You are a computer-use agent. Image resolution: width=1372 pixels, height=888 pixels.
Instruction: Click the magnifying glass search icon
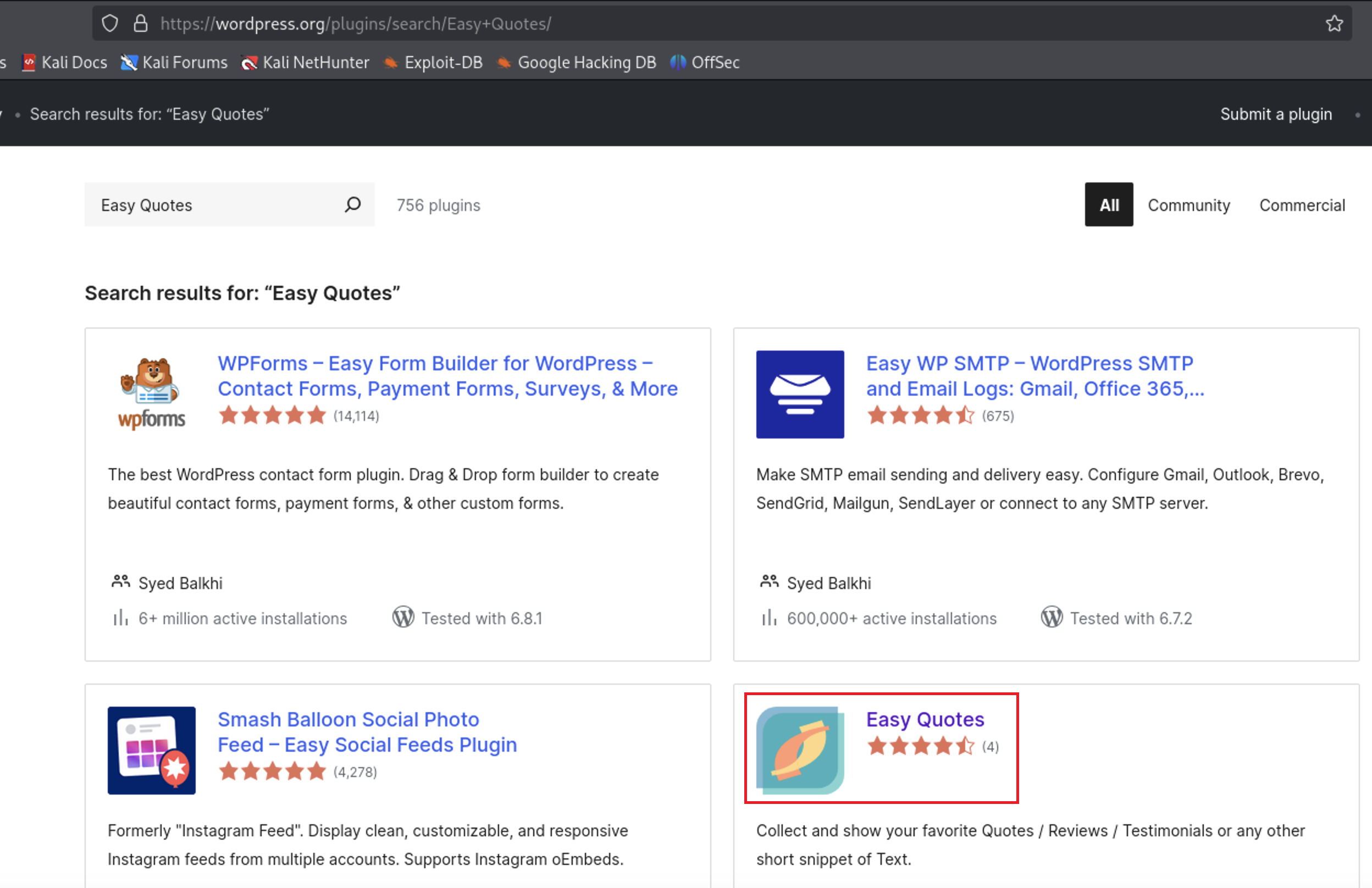coord(353,204)
